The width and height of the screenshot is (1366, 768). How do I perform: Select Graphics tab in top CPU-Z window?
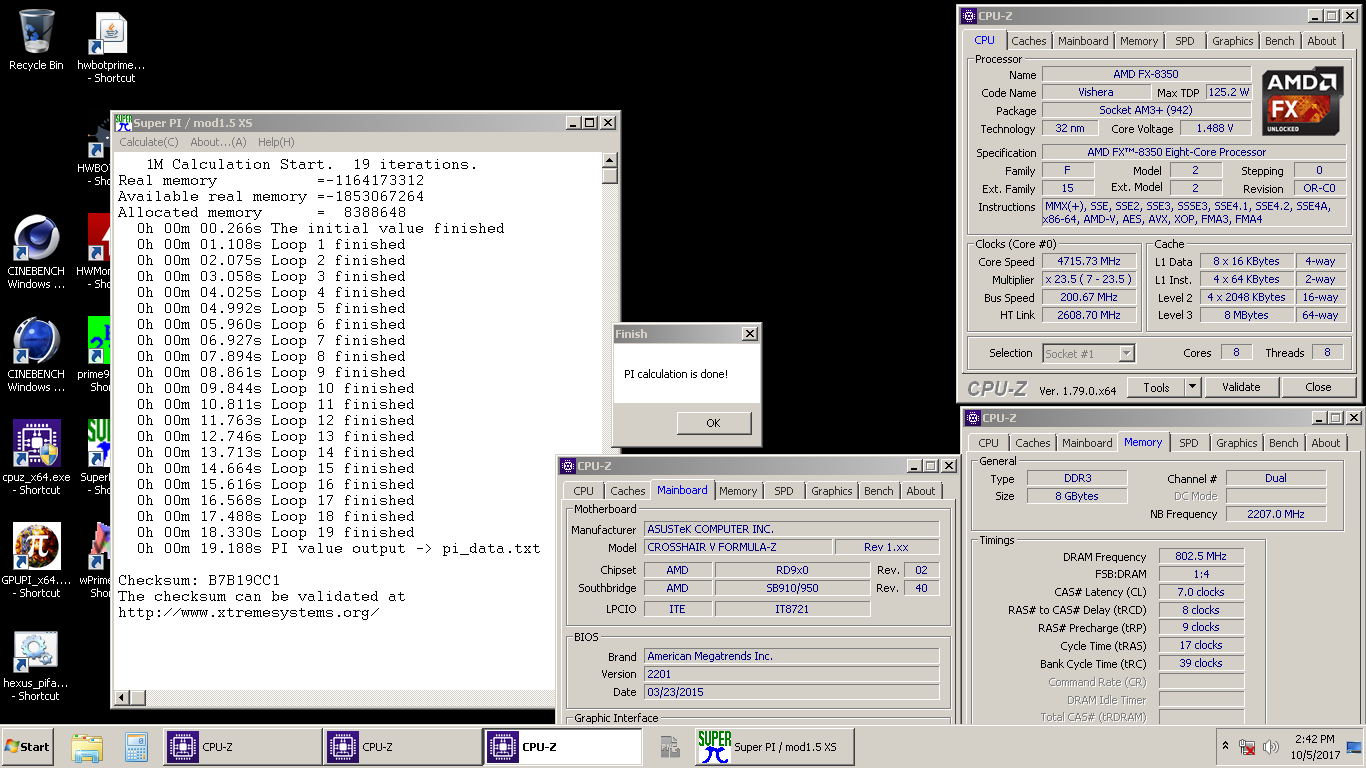click(x=1232, y=41)
